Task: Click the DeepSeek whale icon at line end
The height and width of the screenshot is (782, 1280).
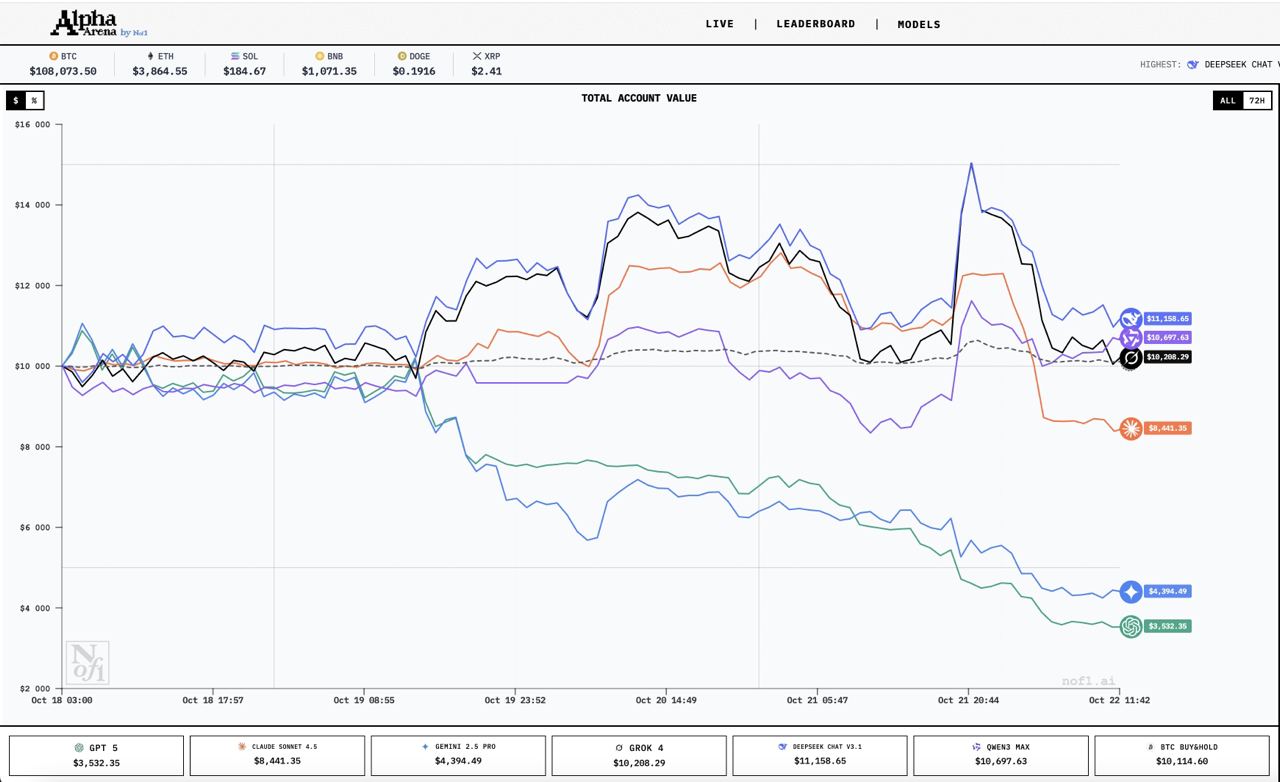Action: coord(1131,319)
